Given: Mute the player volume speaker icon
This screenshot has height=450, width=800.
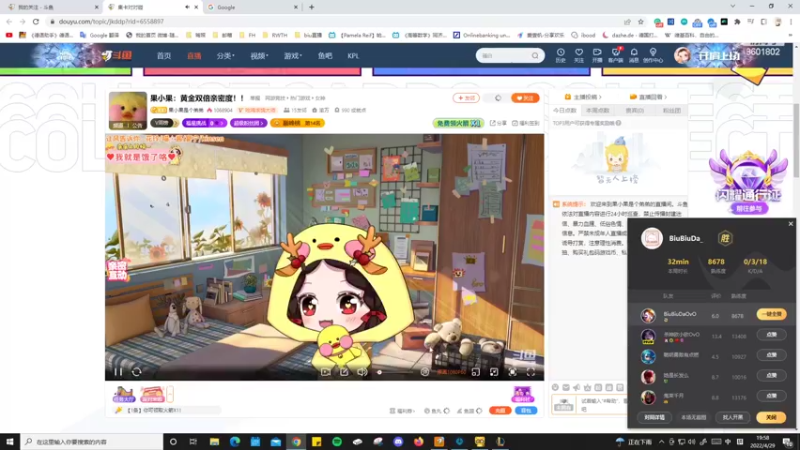Looking at the screenshot, I should (362, 372).
